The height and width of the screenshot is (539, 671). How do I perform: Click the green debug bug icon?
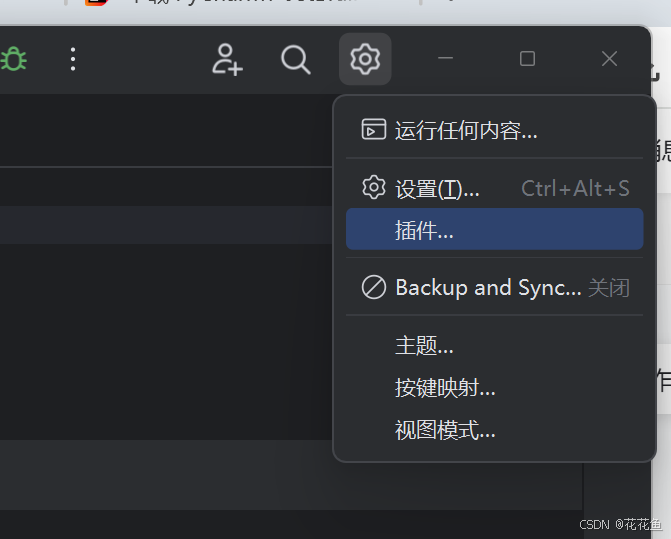[x=13, y=59]
